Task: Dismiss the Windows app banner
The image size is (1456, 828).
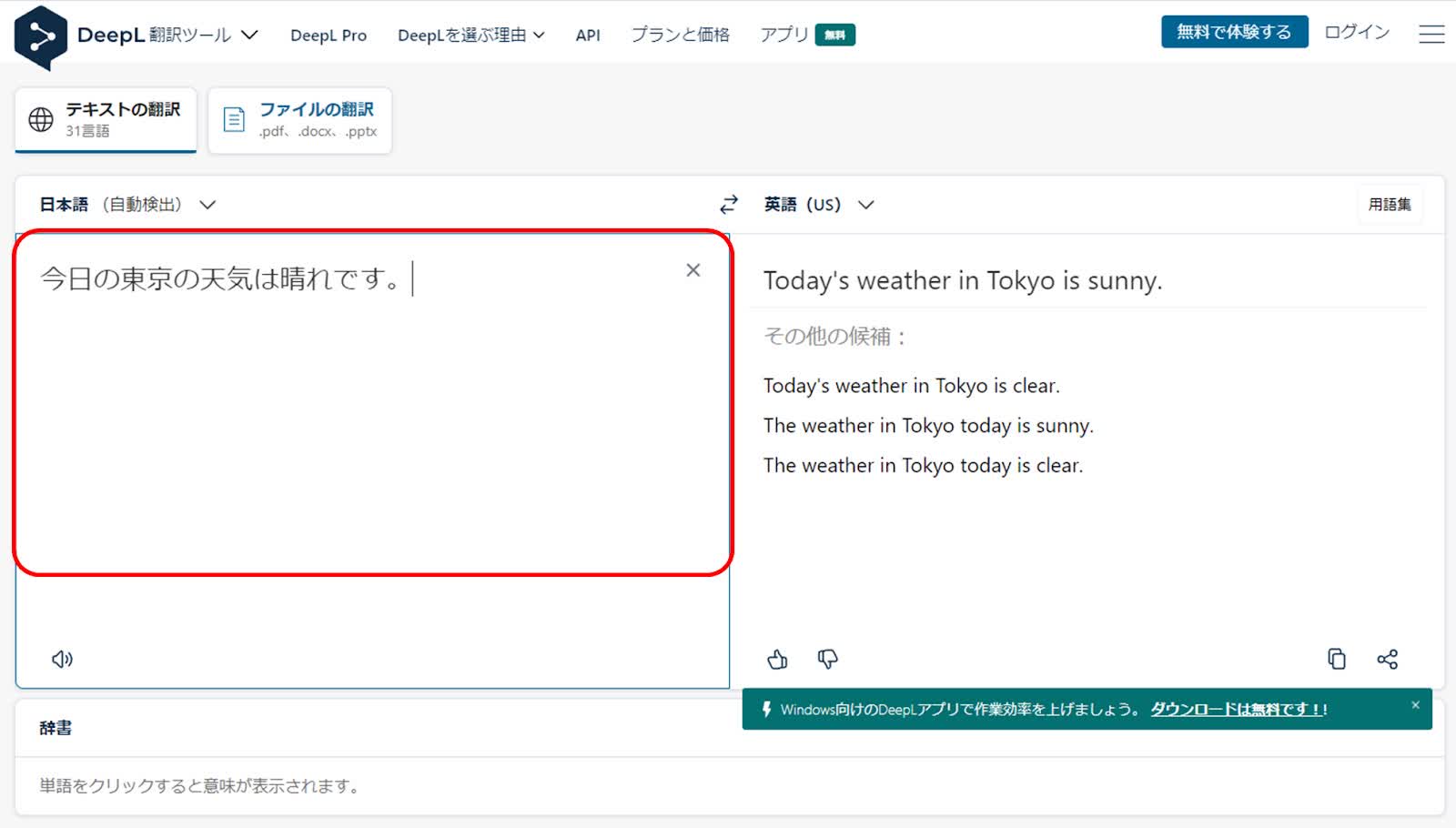Action: point(1415,705)
